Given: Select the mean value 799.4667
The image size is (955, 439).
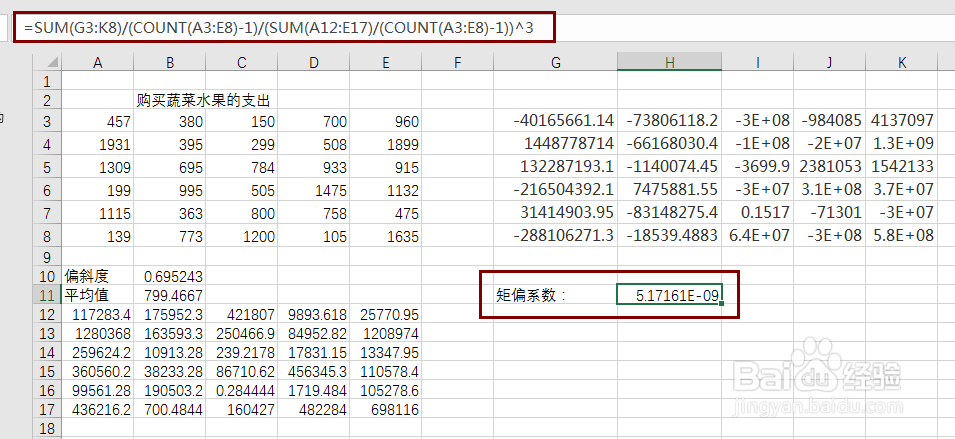Looking at the screenshot, I should pos(170,295).
